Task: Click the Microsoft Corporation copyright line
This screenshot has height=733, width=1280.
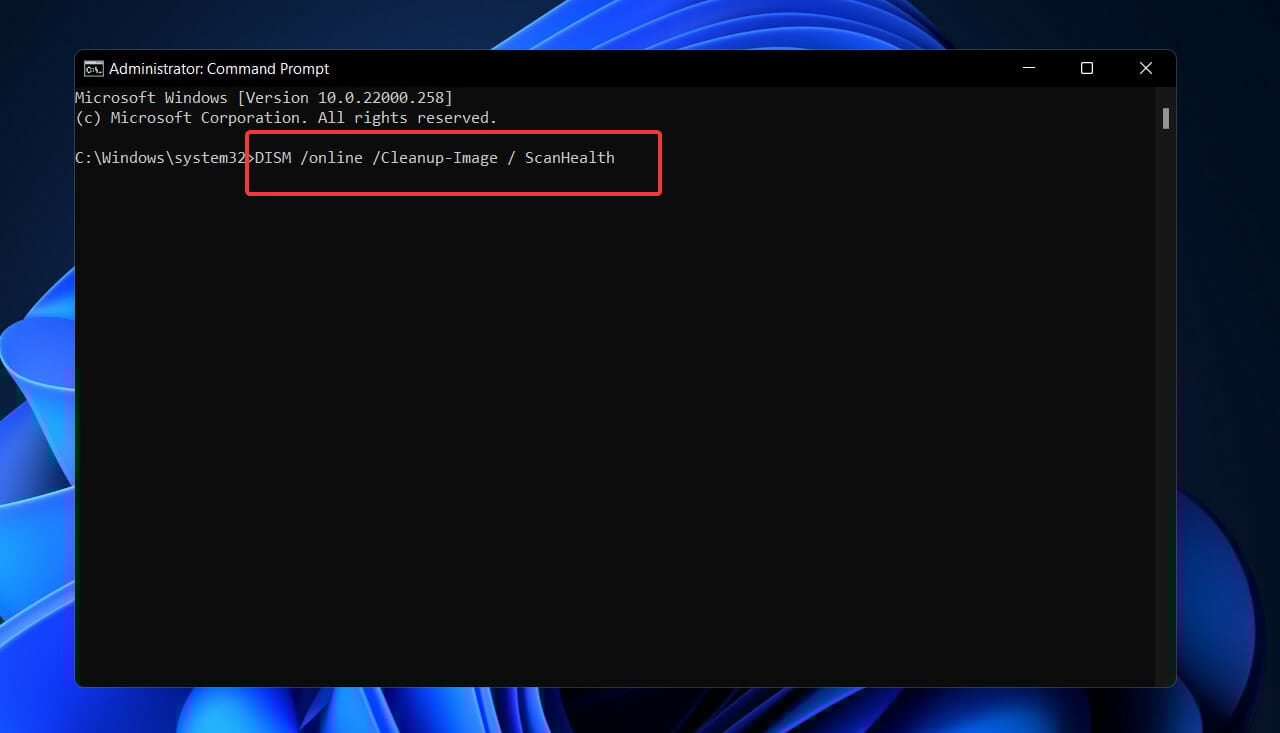Action: (285, 117)
